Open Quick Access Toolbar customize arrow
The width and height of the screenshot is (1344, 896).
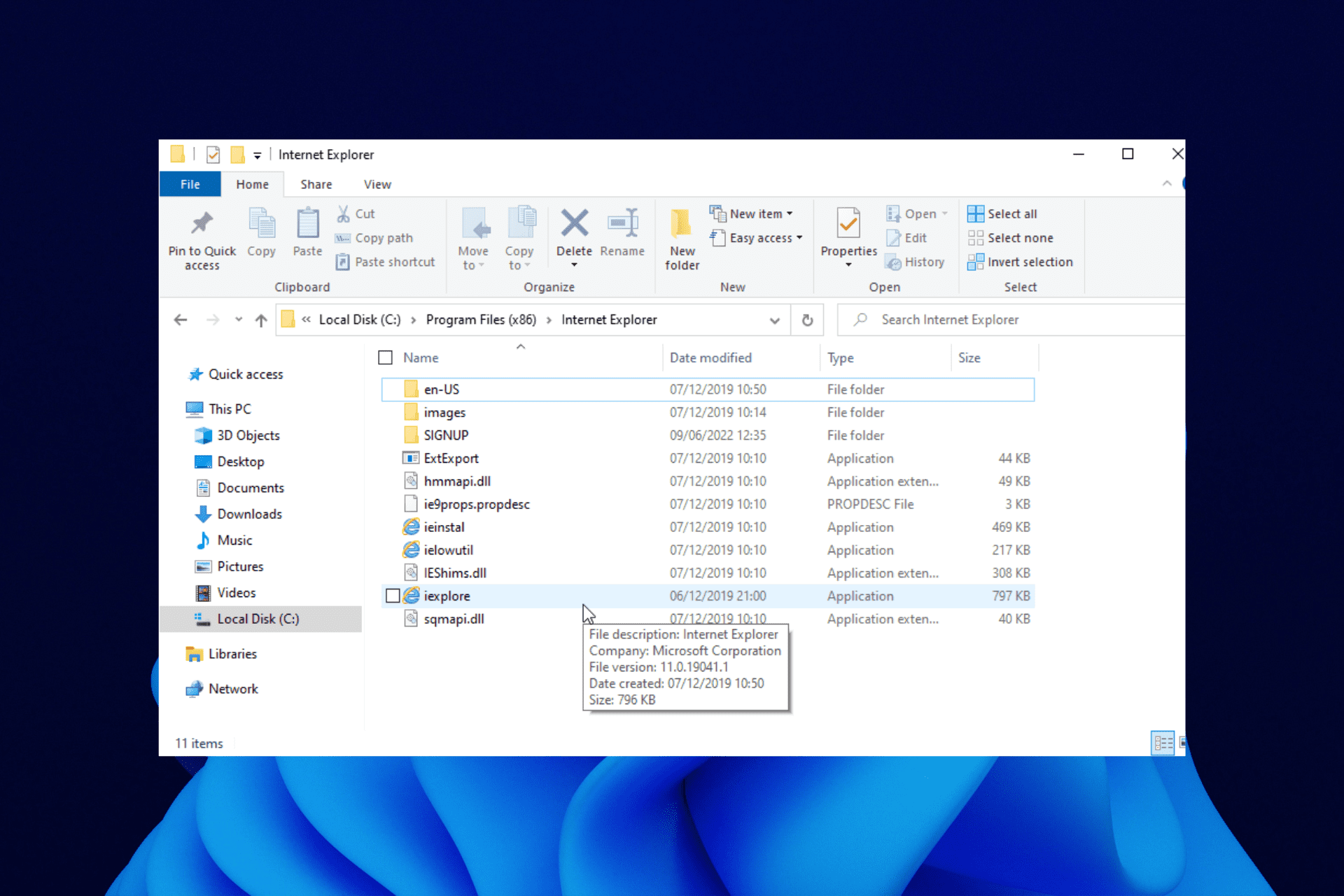257,155
